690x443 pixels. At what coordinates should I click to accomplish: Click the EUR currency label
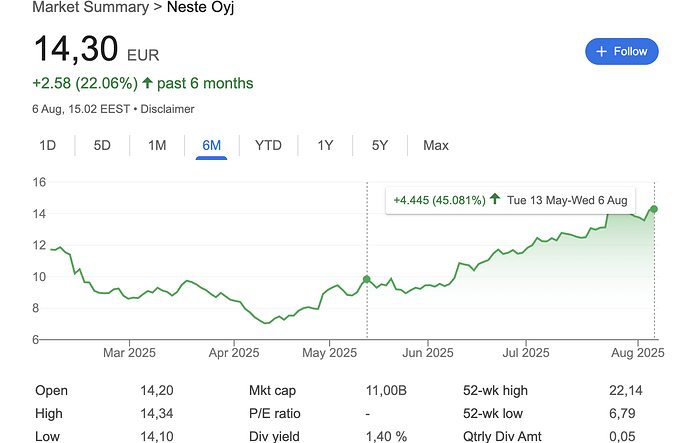(143, 55)
